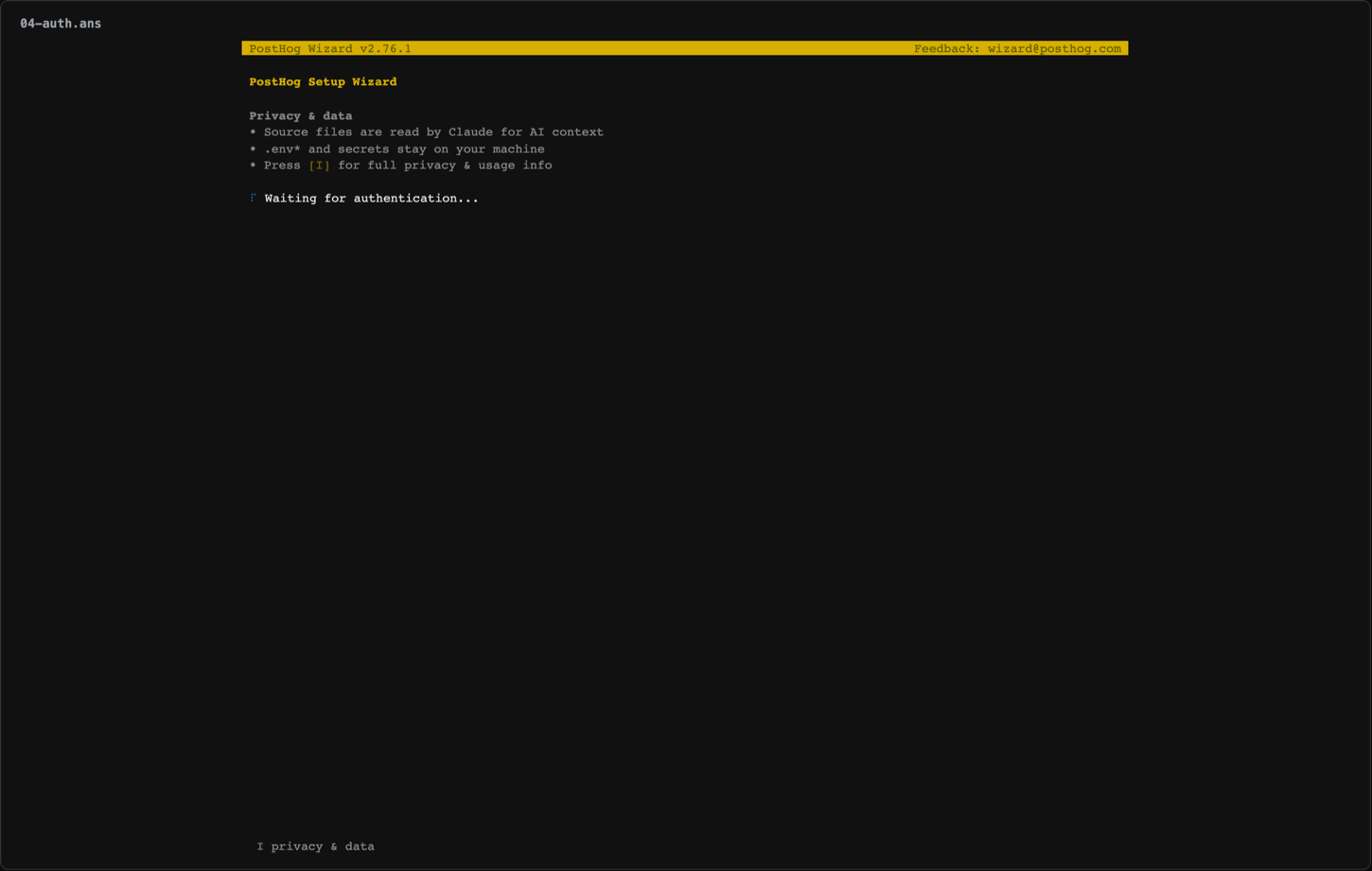Click the PostHog Wizard v2.76.1 header text

(330, 48)
